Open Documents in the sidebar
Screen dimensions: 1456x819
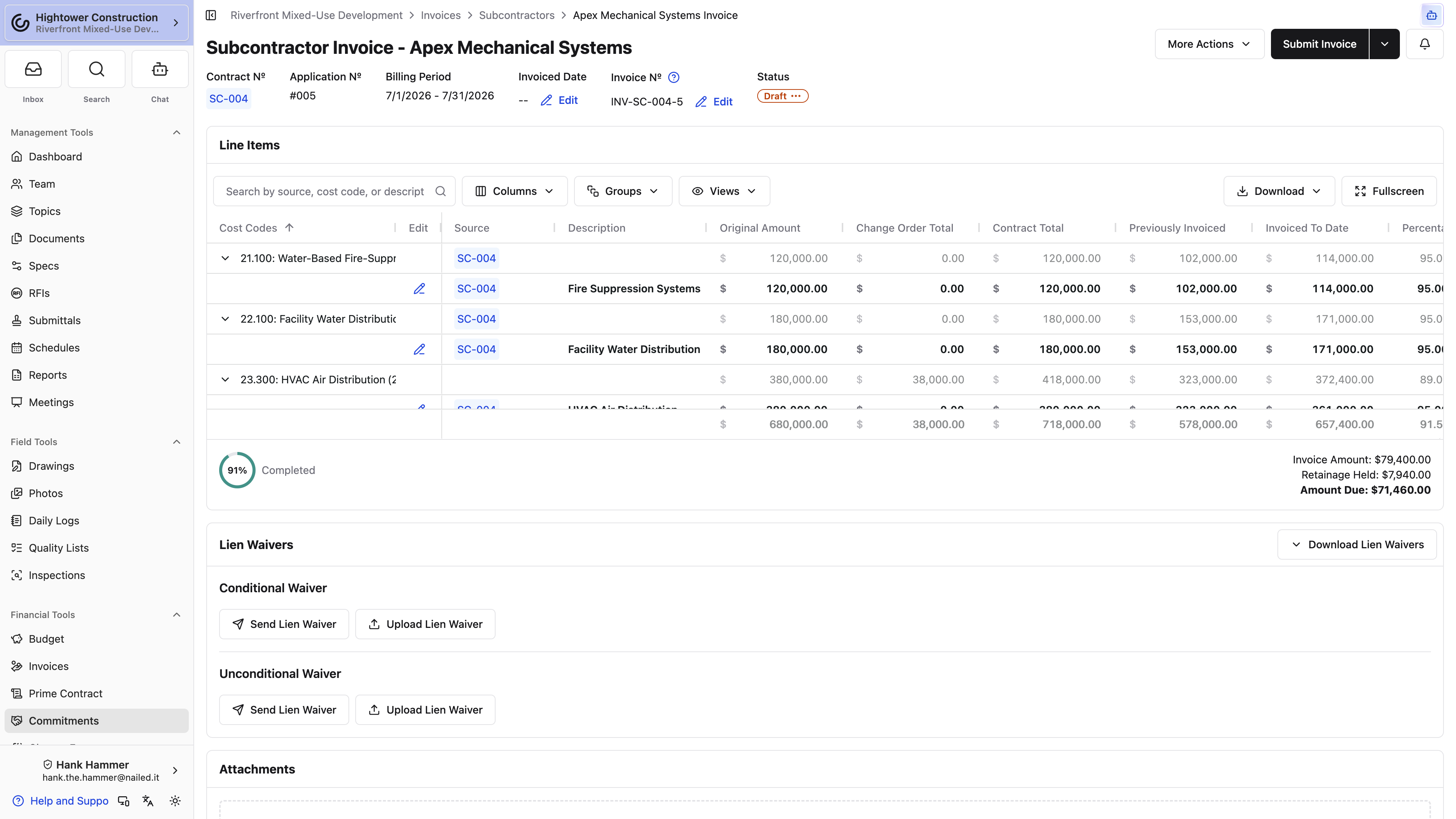[x=97, y=238]
